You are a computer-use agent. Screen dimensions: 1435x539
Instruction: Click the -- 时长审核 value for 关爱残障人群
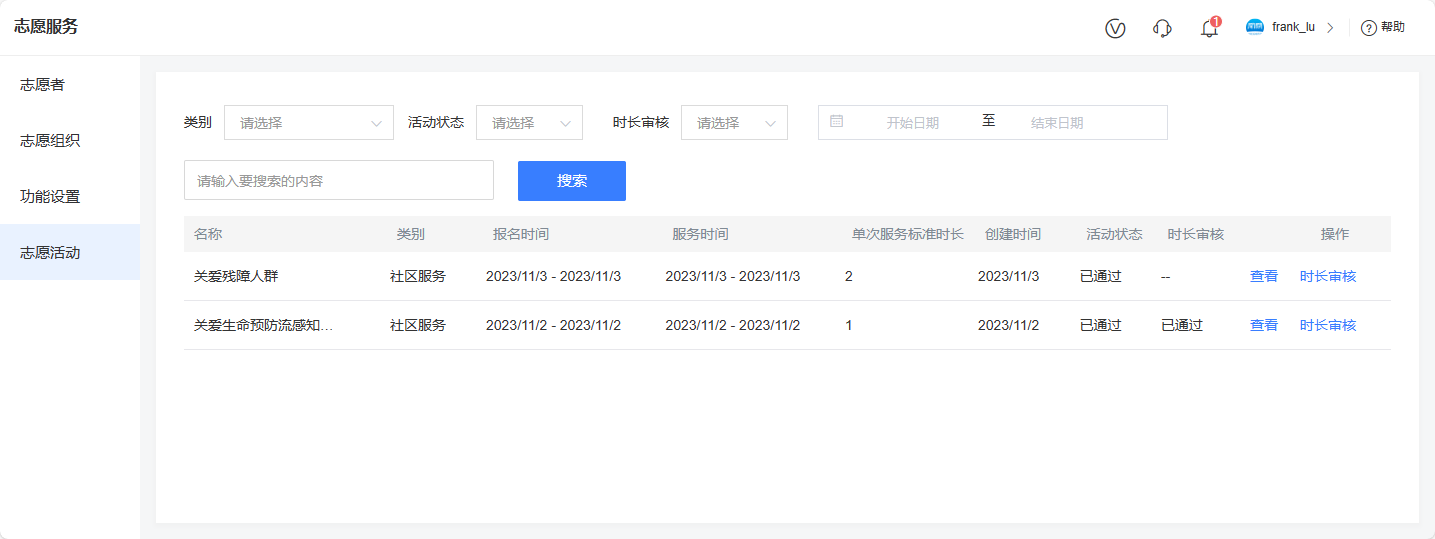click(1166, 276)
